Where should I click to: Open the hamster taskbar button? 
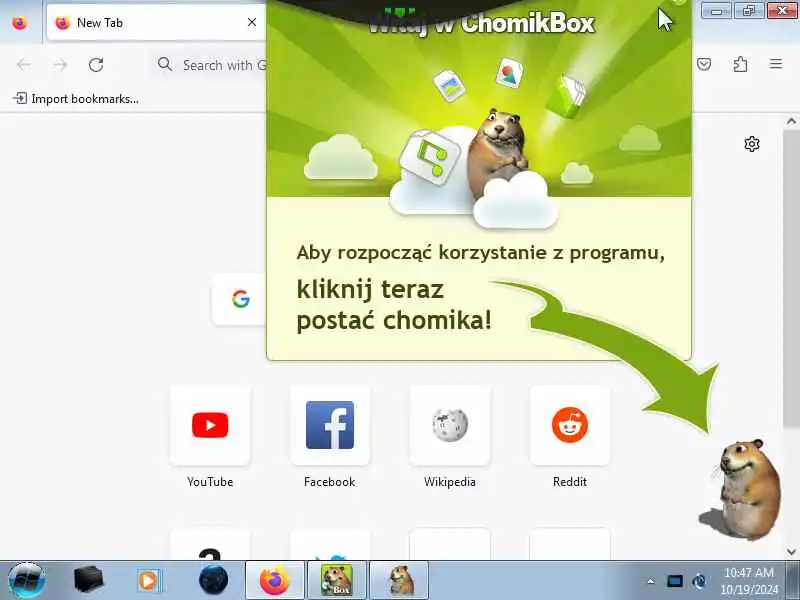coord(399,580)
